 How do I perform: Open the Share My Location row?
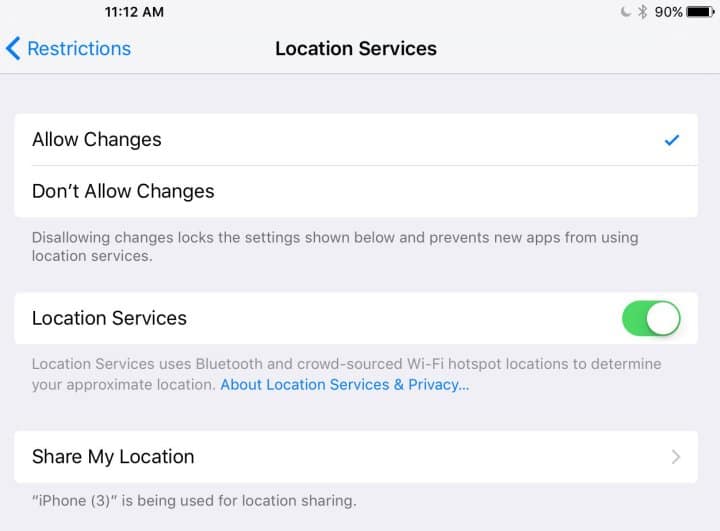[x=356, y=457]
